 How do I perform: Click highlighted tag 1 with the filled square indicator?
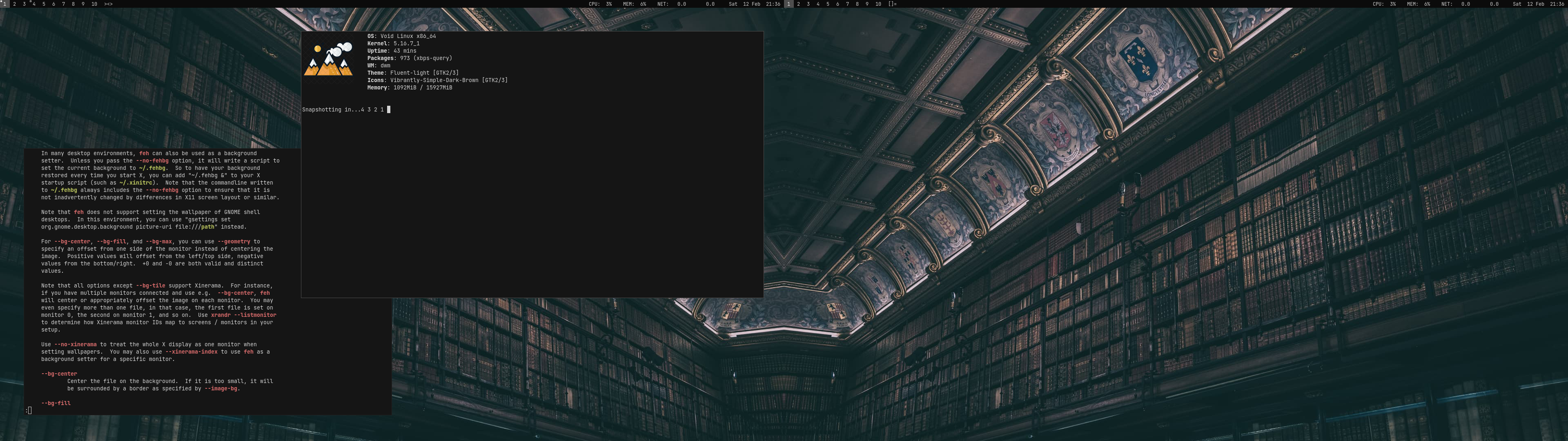pyautogui.click(x=5, y=4)
